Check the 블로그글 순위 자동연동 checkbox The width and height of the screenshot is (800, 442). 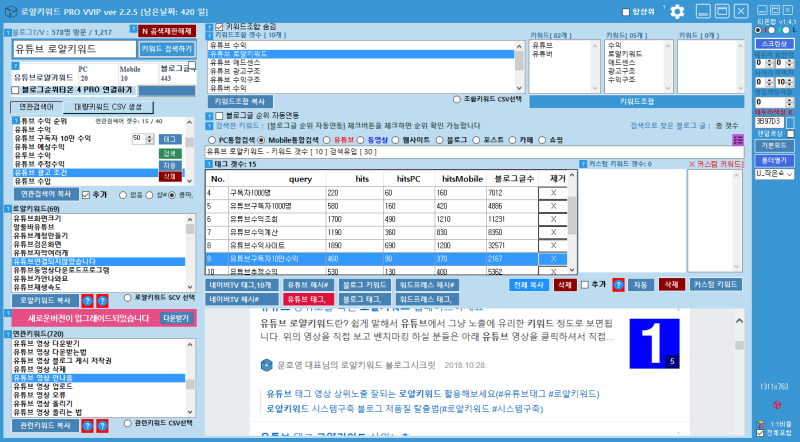(219, 116)
